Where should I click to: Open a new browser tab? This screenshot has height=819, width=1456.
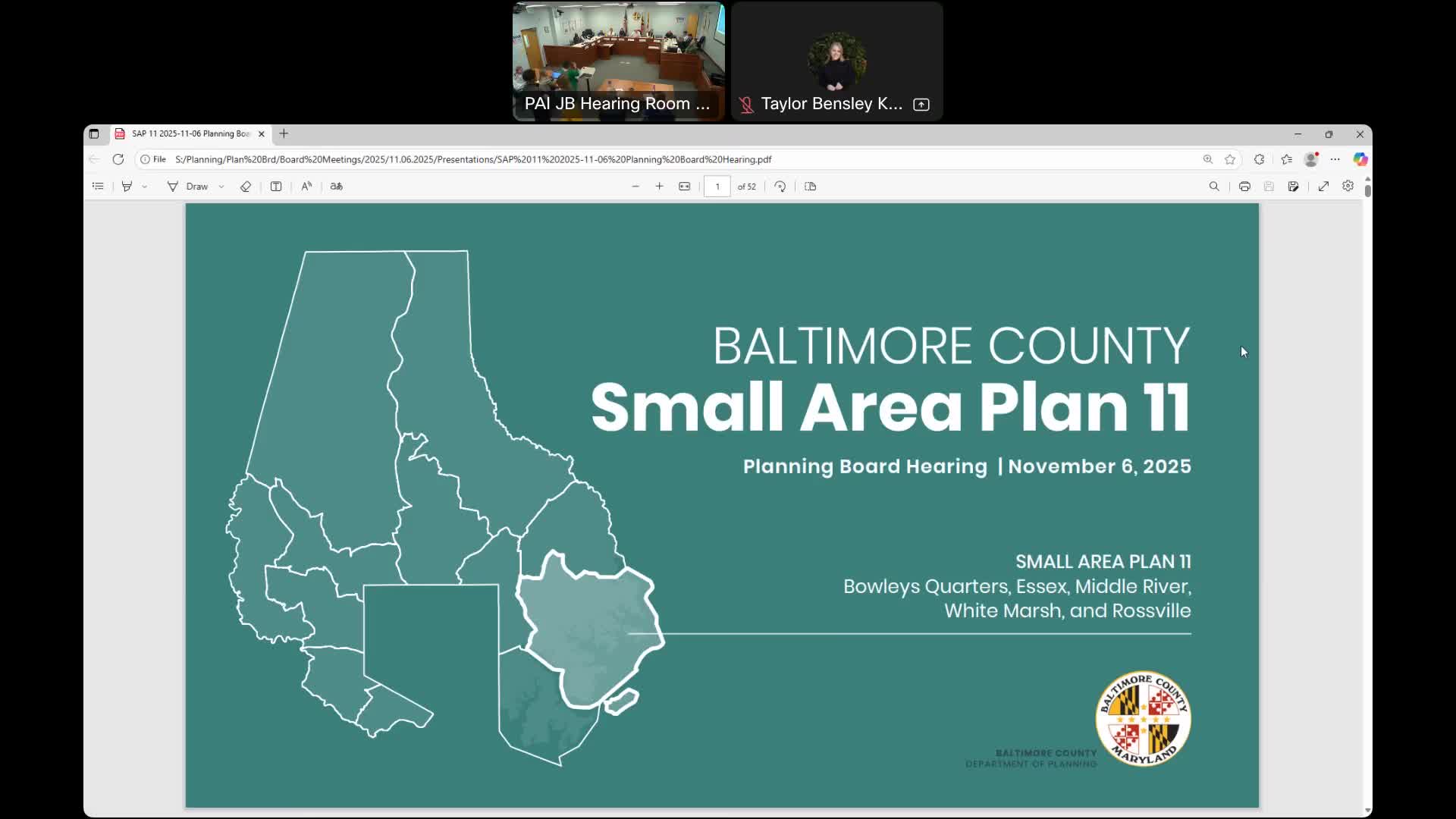click(284, 133)
